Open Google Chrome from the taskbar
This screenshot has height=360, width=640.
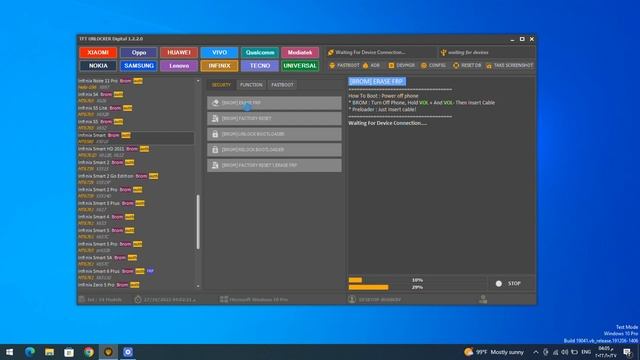[89, 352]
